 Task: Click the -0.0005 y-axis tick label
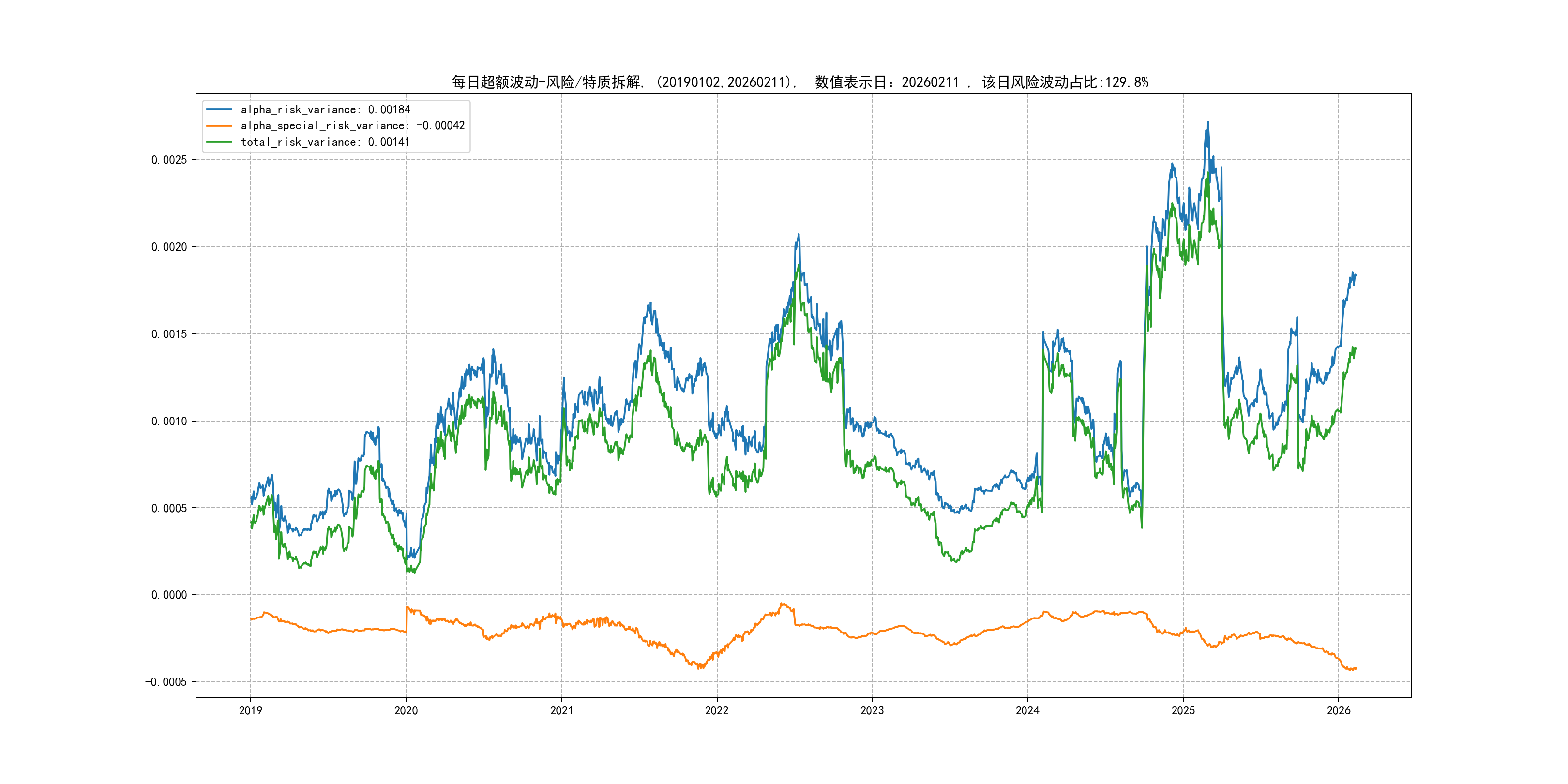click(x=166, y=682)
